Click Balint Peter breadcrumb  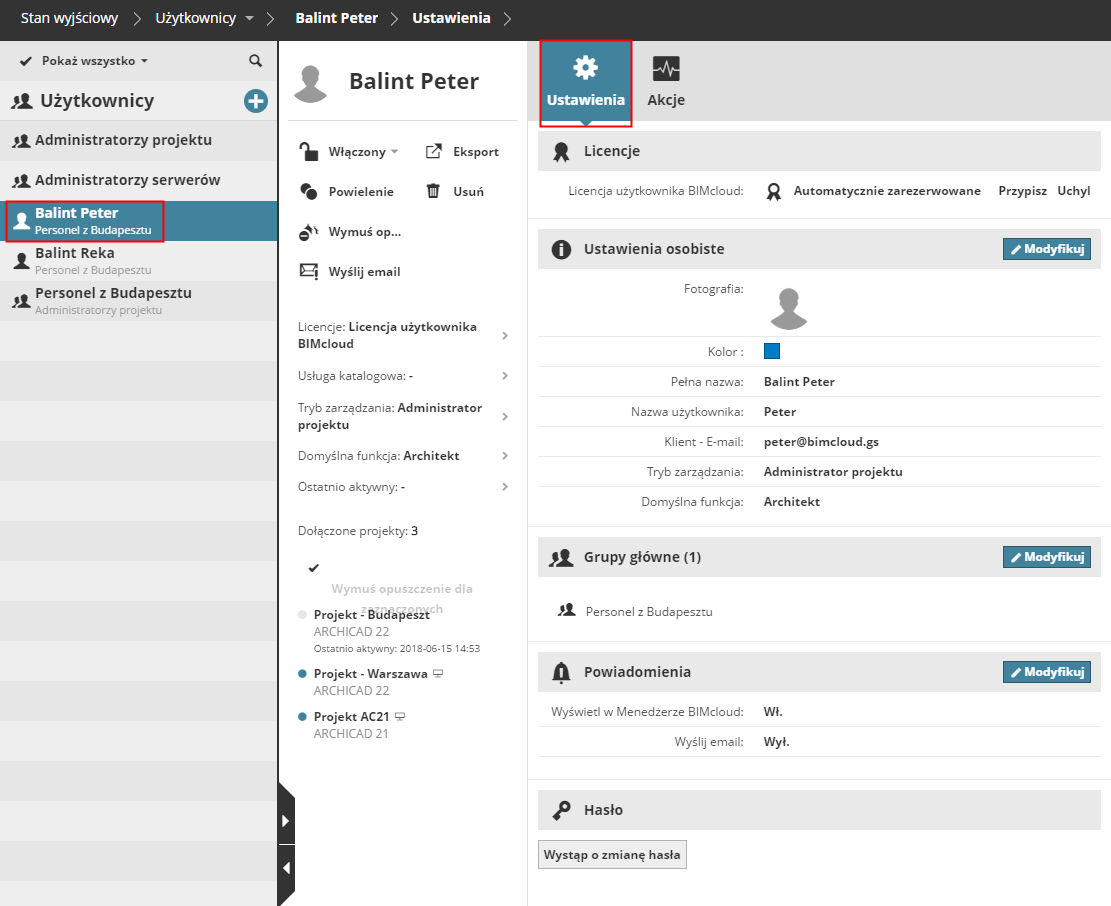point(337,18)
